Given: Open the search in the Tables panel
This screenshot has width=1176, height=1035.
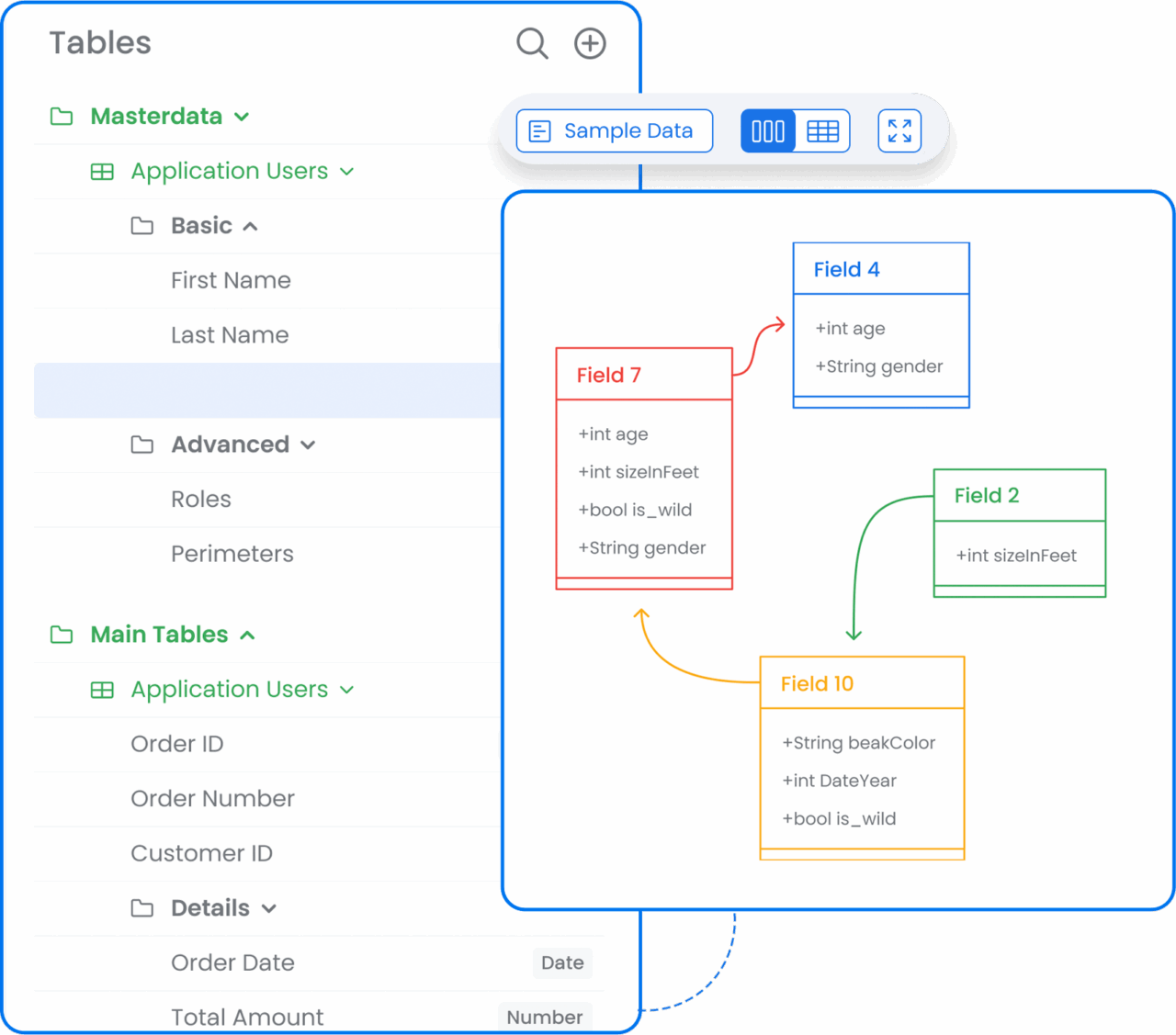Looking at the screenshot, I should pos(532,42).
